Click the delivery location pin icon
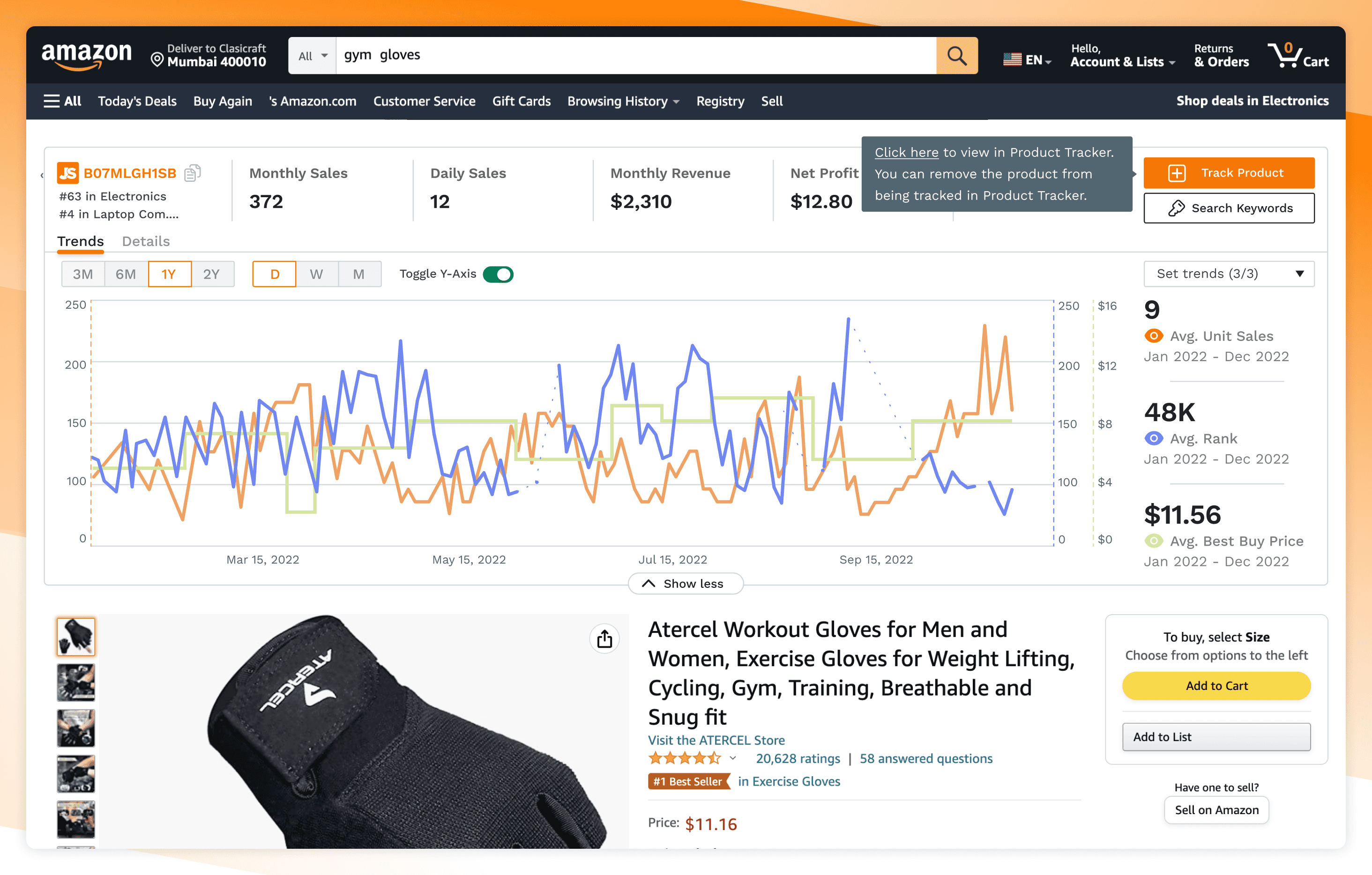 tap(157, 59)
